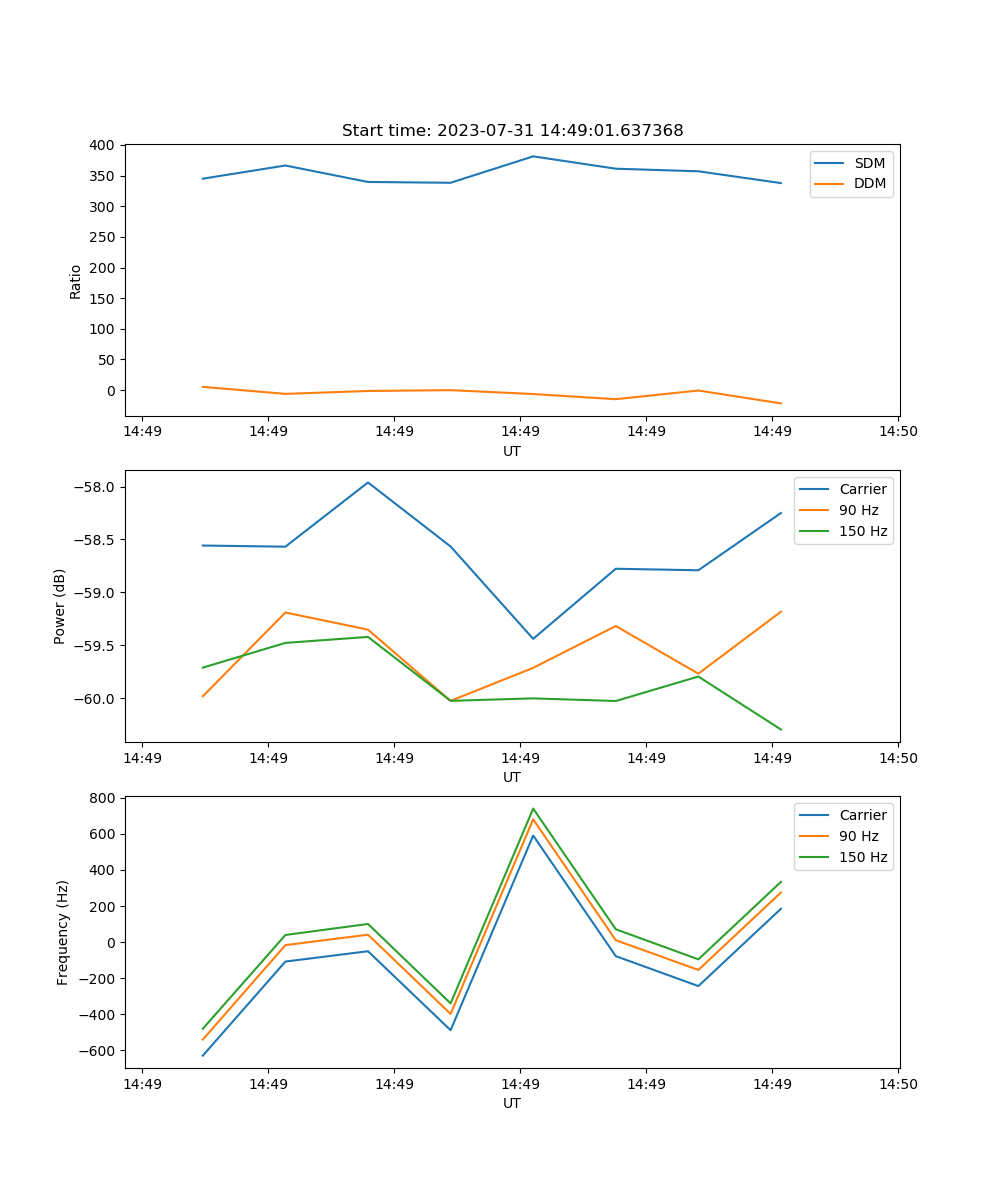
Task: Click the green 150 Hz peak in Frequency plot
Action: pyautogui.click(x=533, y=809)
